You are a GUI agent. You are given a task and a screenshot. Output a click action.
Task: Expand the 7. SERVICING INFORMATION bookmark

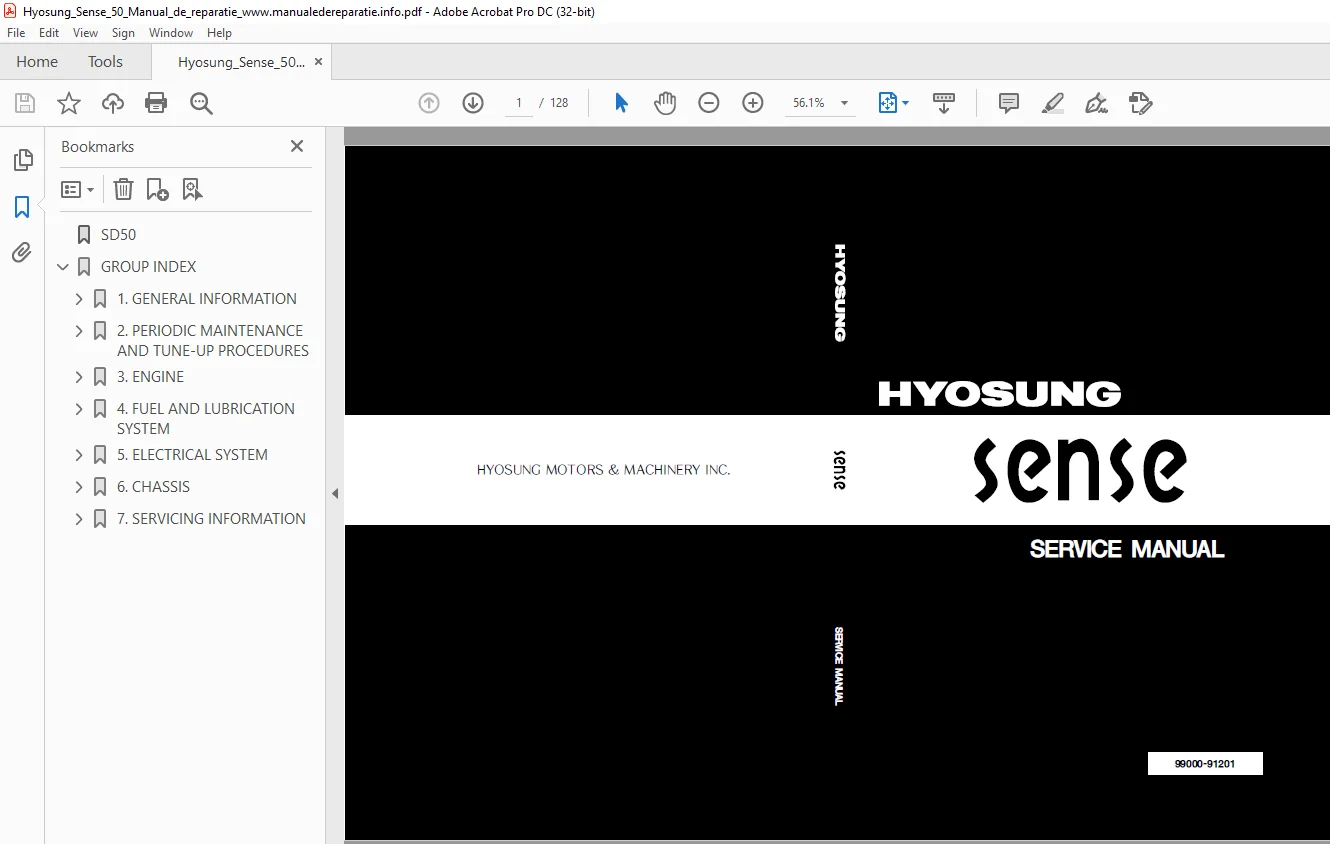coord(79,519)
